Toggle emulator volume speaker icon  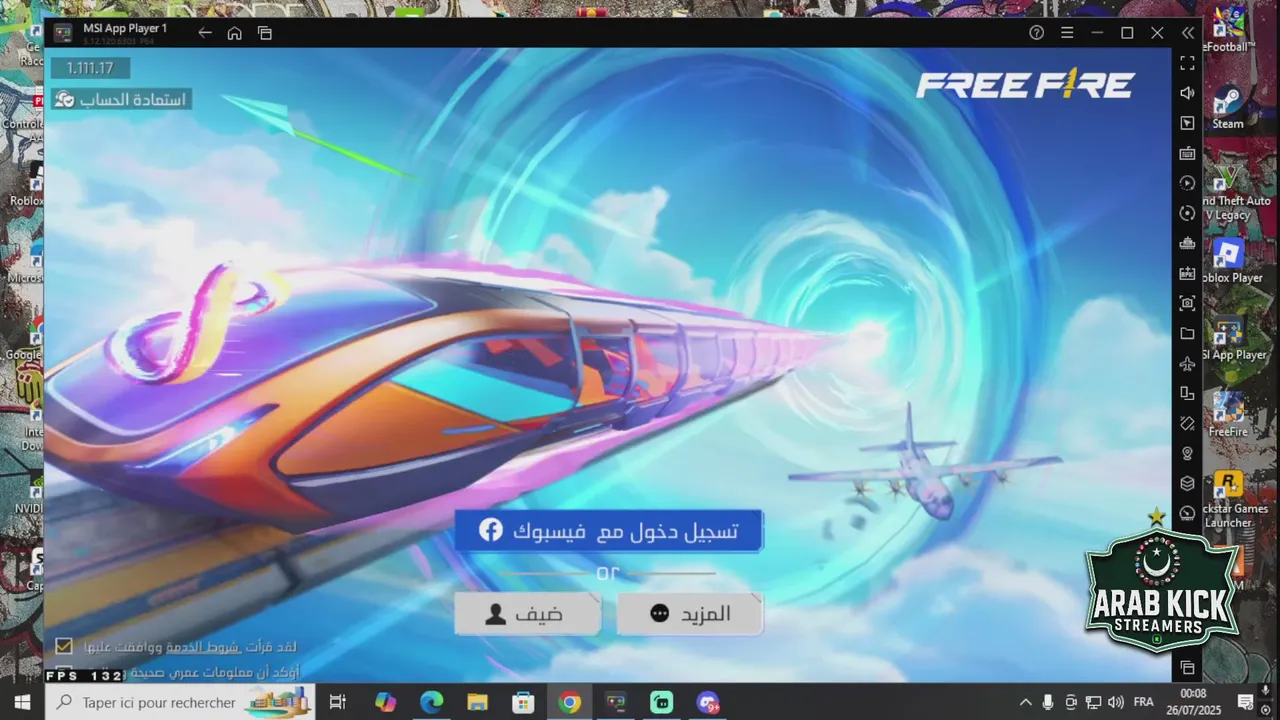1187,93
